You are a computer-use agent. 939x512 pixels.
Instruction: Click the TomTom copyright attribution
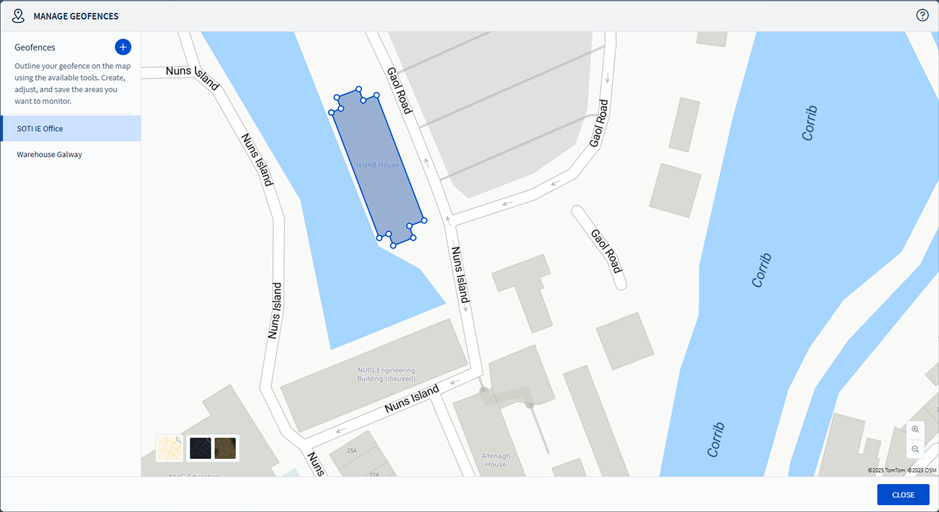coord(887,471)
